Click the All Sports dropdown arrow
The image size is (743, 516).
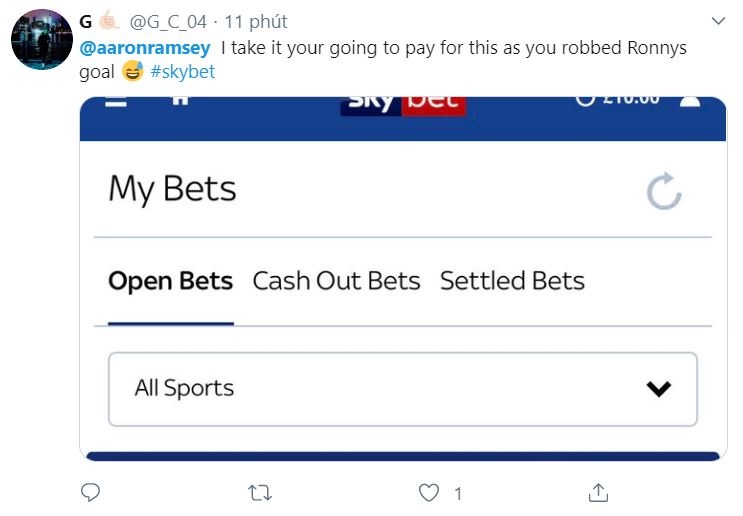(x=658, y=389)
